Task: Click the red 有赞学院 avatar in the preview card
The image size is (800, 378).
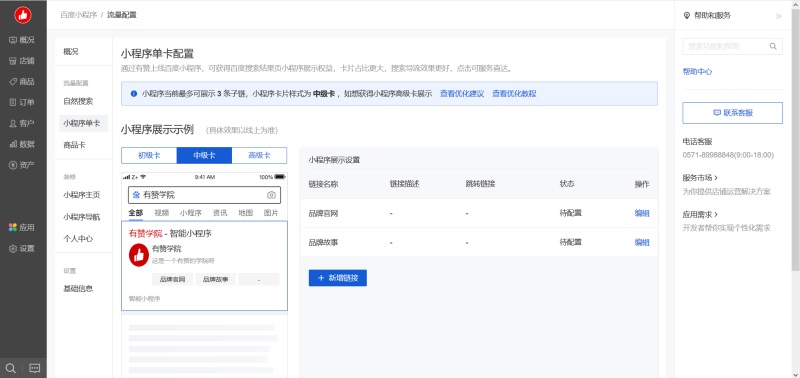Action: (x=138, y=255)
